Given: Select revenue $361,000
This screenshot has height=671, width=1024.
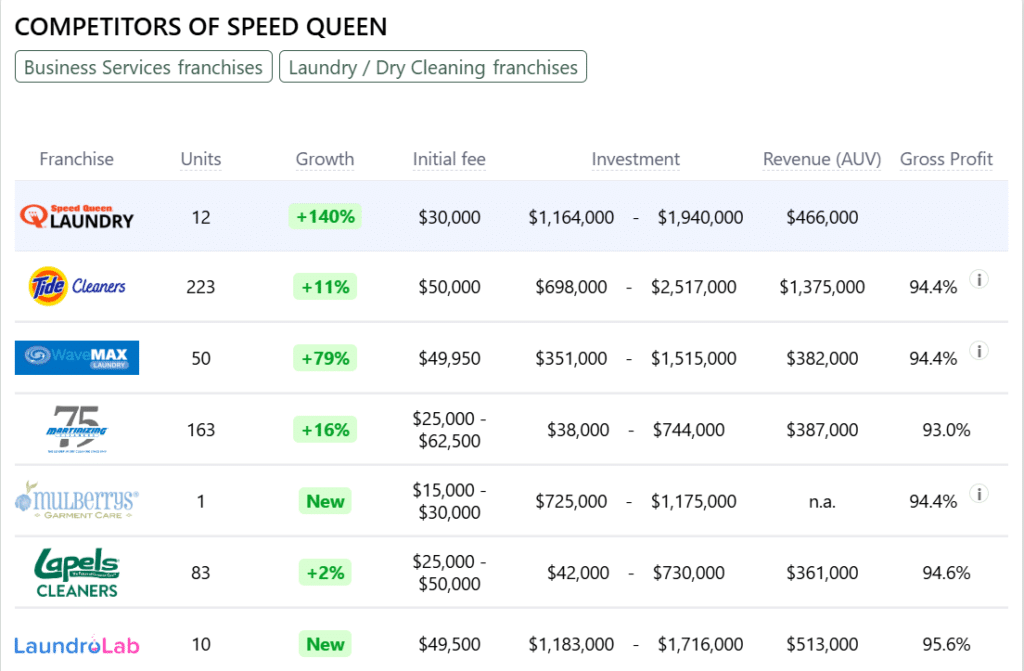Looking at the screenshot, I should coord(822,572).
